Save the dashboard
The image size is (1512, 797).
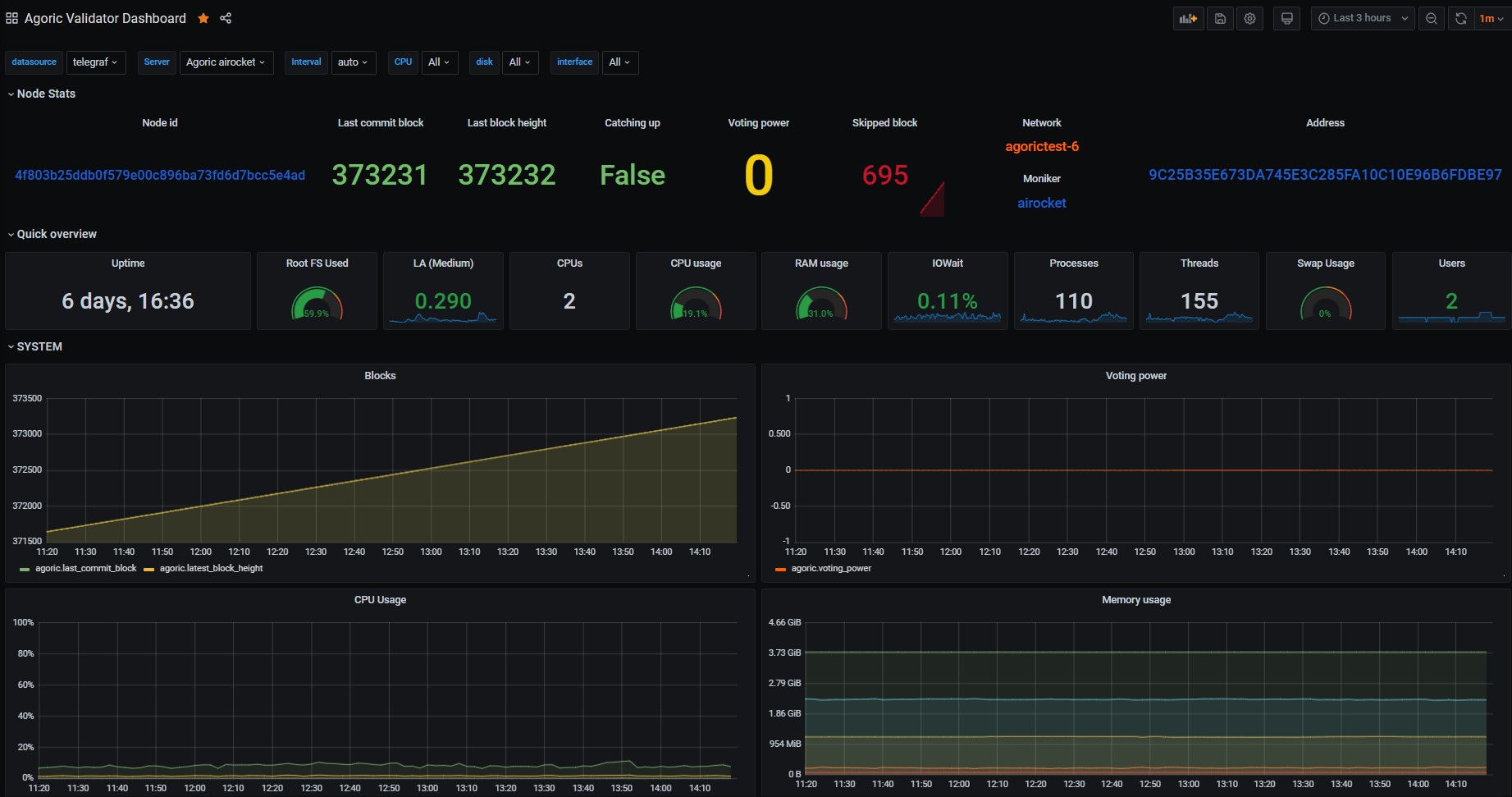click(x=1220, y=18)
